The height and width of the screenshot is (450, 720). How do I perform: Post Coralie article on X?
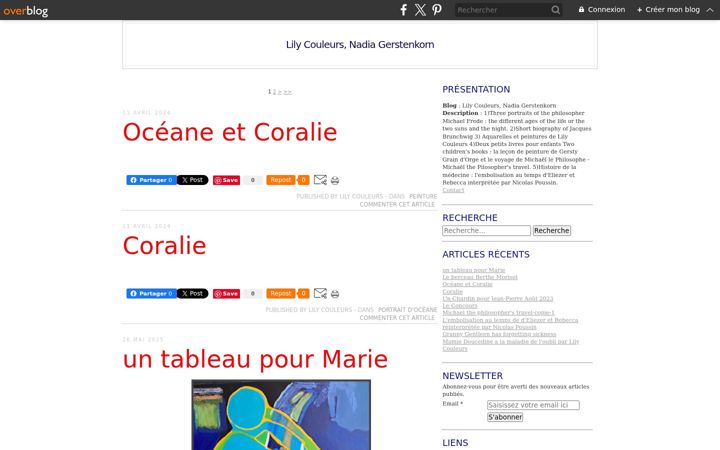tap(192, 293)
